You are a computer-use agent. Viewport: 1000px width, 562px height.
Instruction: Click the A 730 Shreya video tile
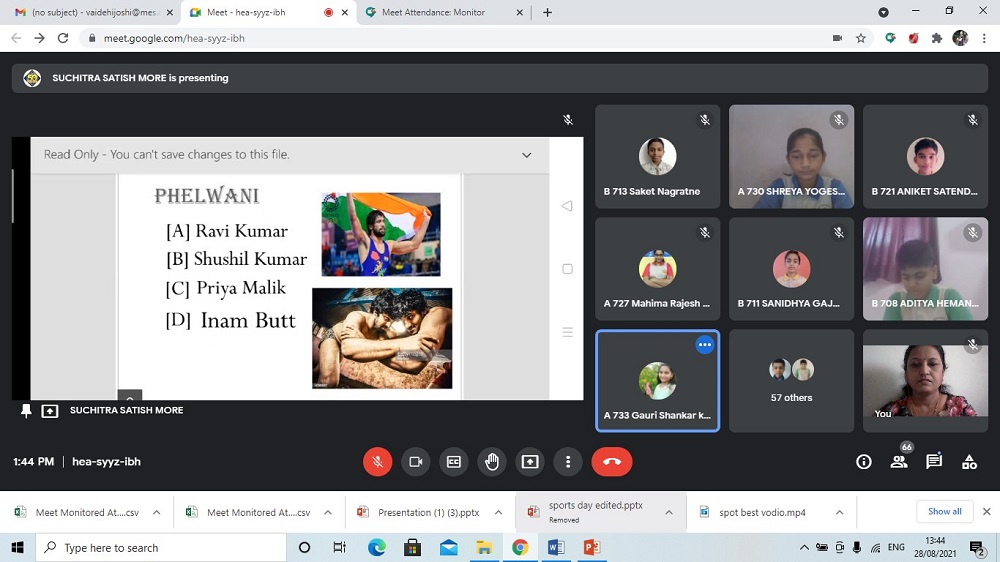coord(791,157)
